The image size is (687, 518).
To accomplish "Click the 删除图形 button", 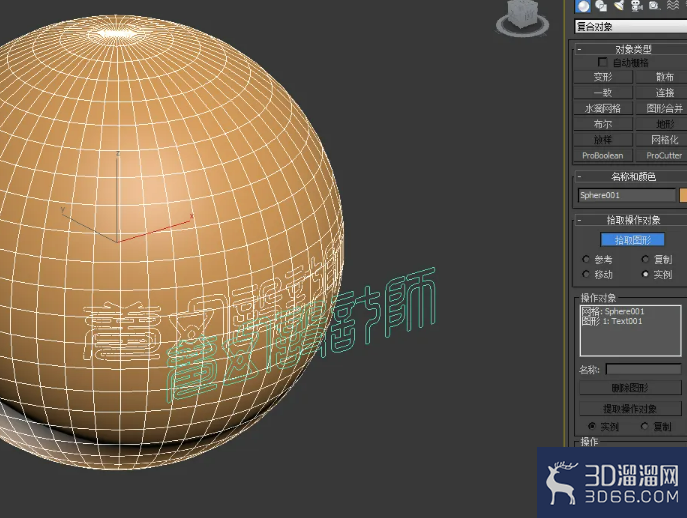I will coord(630,387).
